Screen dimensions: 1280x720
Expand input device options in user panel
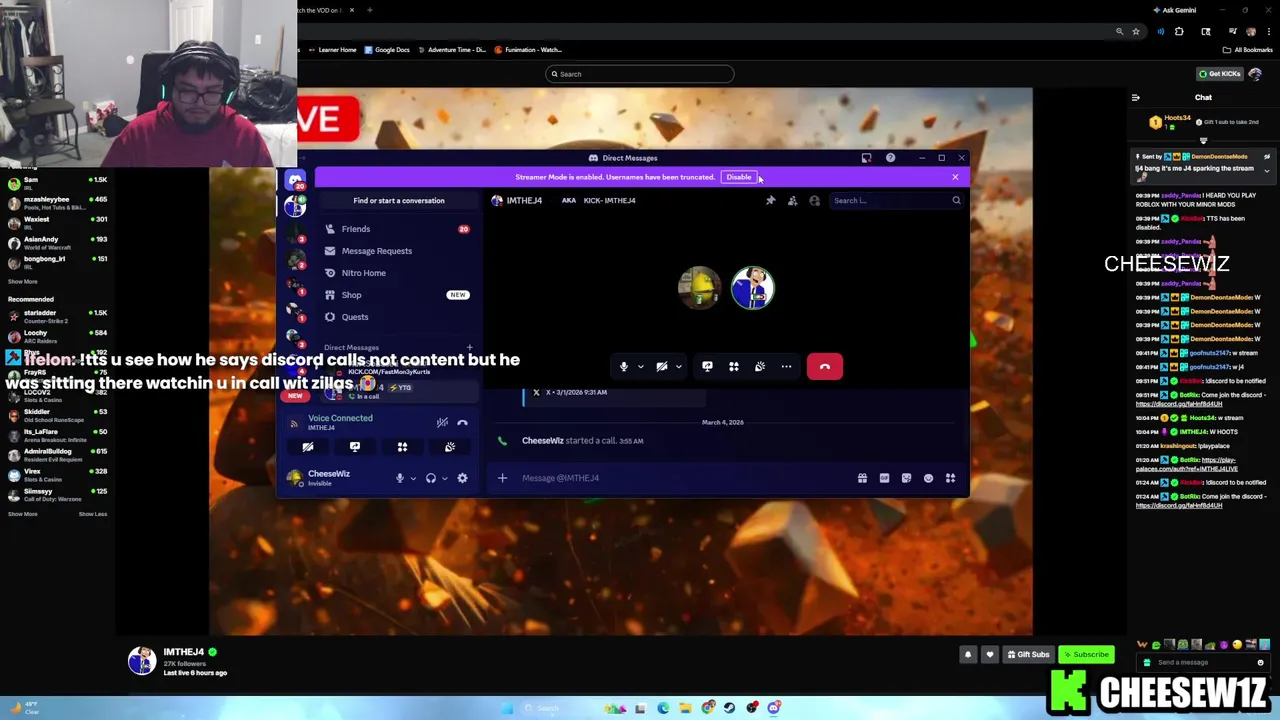(x=412, y=478)
